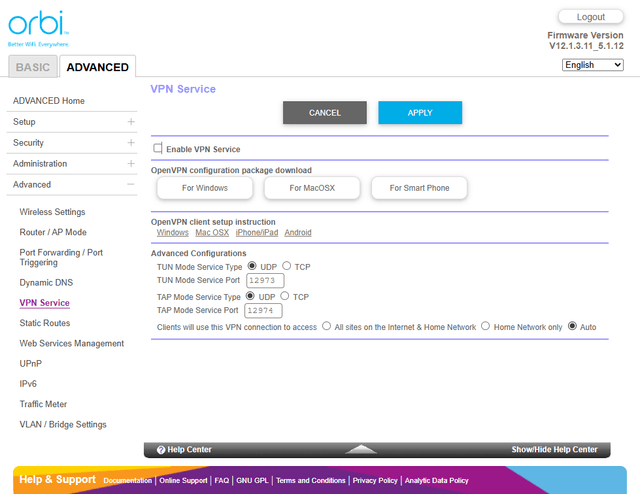Screen dimensions: 640x494
Task: Open iPhone/iPad client setup instruction link
Action: tap(257, 232)
